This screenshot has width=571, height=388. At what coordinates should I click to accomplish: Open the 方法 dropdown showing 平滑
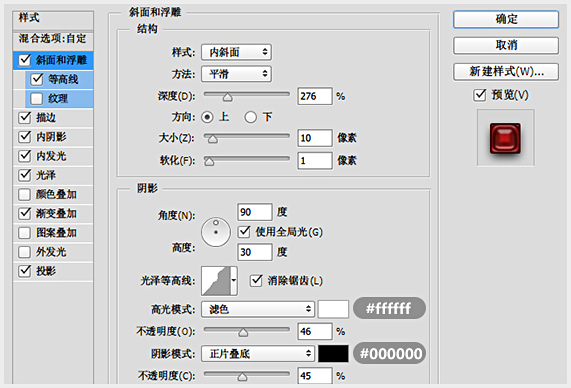point(236,74)
